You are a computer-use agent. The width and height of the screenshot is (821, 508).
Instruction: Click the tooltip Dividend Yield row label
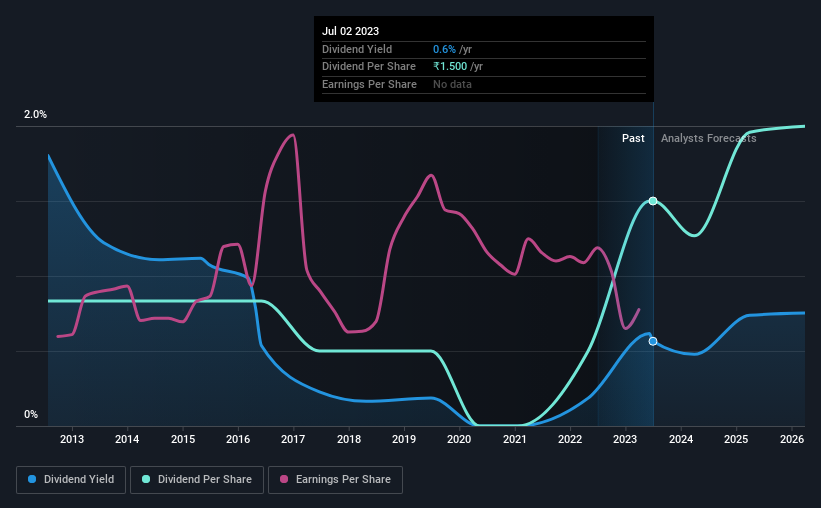tap(357, 49)
